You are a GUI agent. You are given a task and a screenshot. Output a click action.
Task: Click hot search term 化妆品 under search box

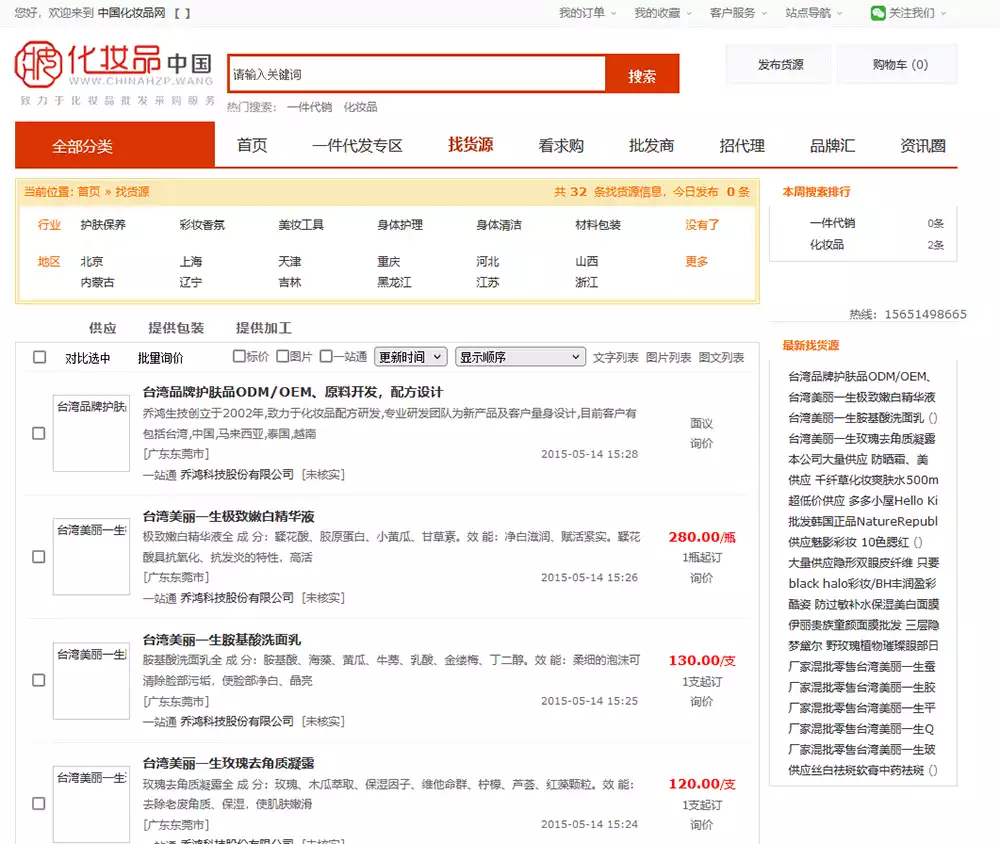pos(360,107)
